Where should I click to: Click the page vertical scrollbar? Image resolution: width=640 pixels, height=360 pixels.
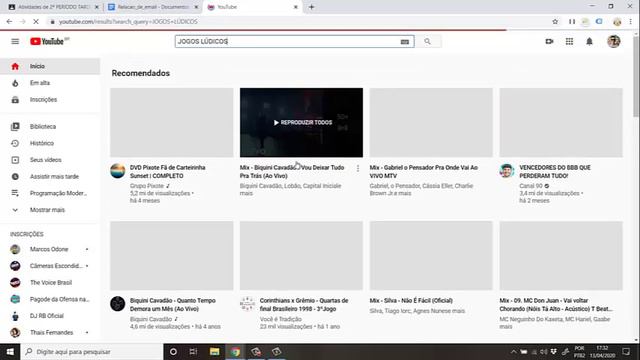pyautogui.click(x=636, y=76)
